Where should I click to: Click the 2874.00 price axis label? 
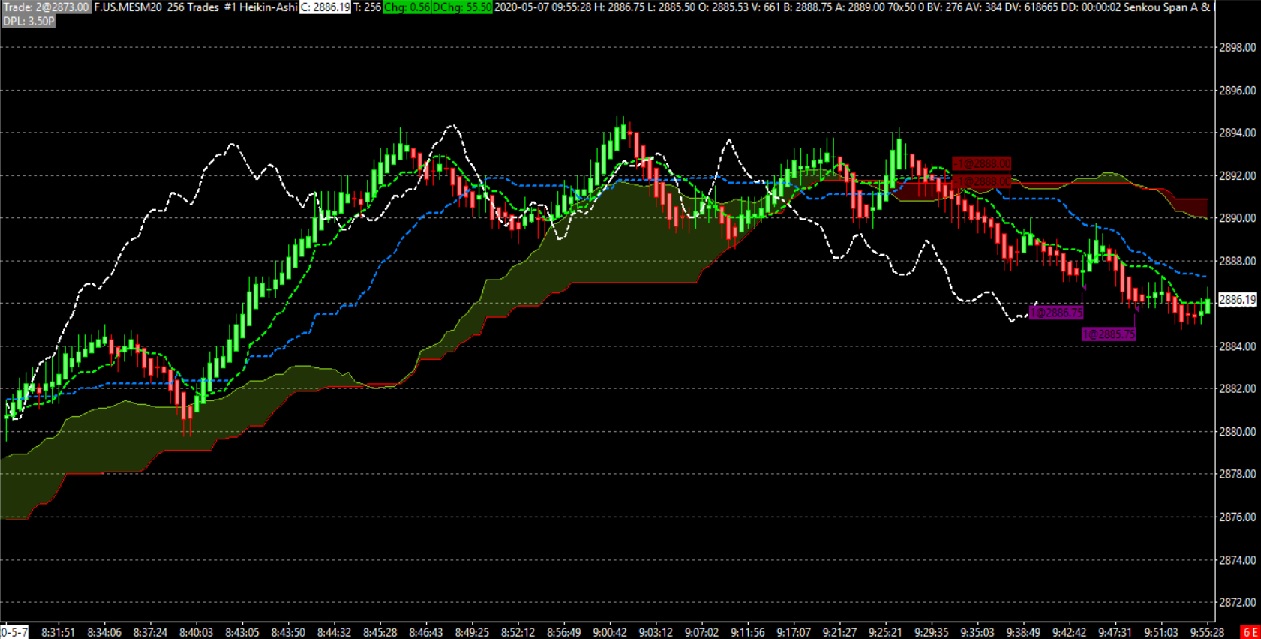[x=1240, y=560]
